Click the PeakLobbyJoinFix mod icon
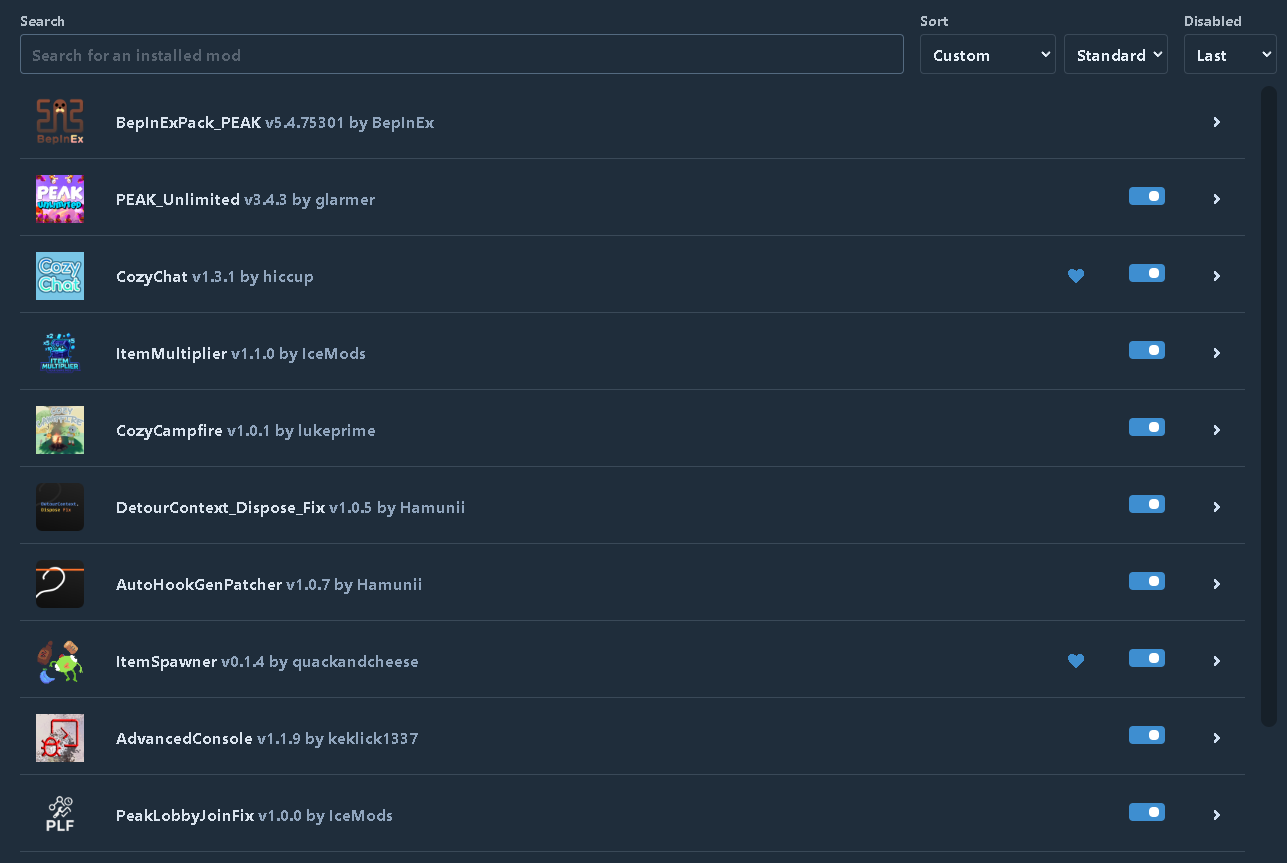 pyautogui.click(x=60, y=815)
